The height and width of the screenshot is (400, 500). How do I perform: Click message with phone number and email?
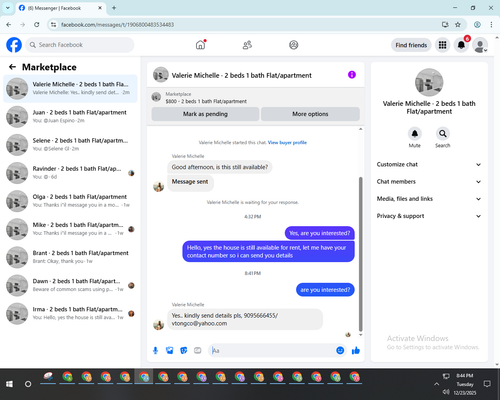[x=245, y=319]
